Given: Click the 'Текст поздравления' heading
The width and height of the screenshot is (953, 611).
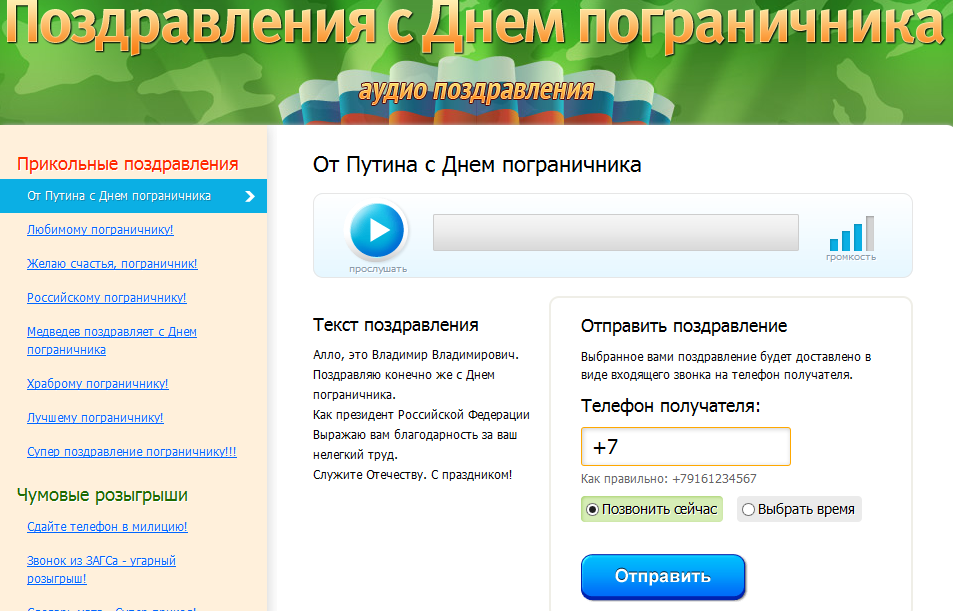Looking at the screenshot, I should (396, 325).
